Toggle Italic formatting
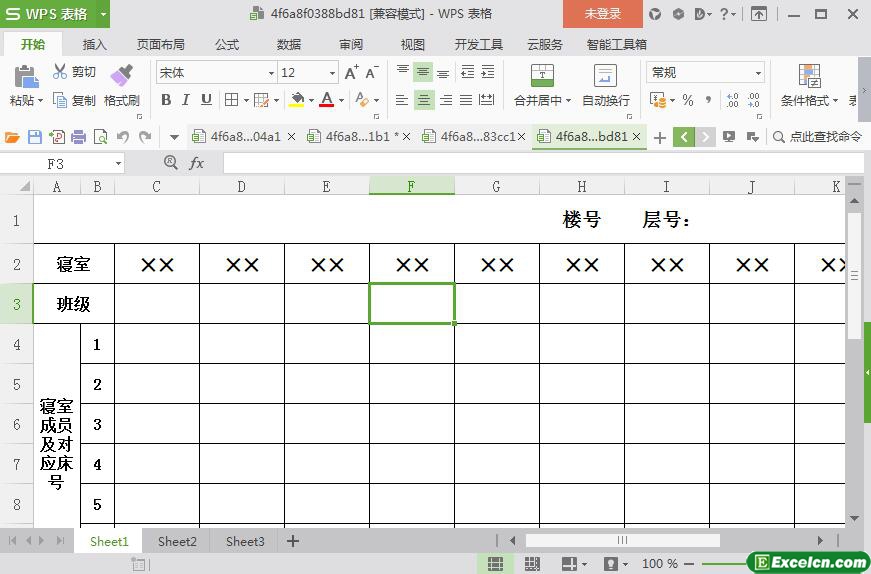The height and width of the screenshot is (574, 871). 186,100
